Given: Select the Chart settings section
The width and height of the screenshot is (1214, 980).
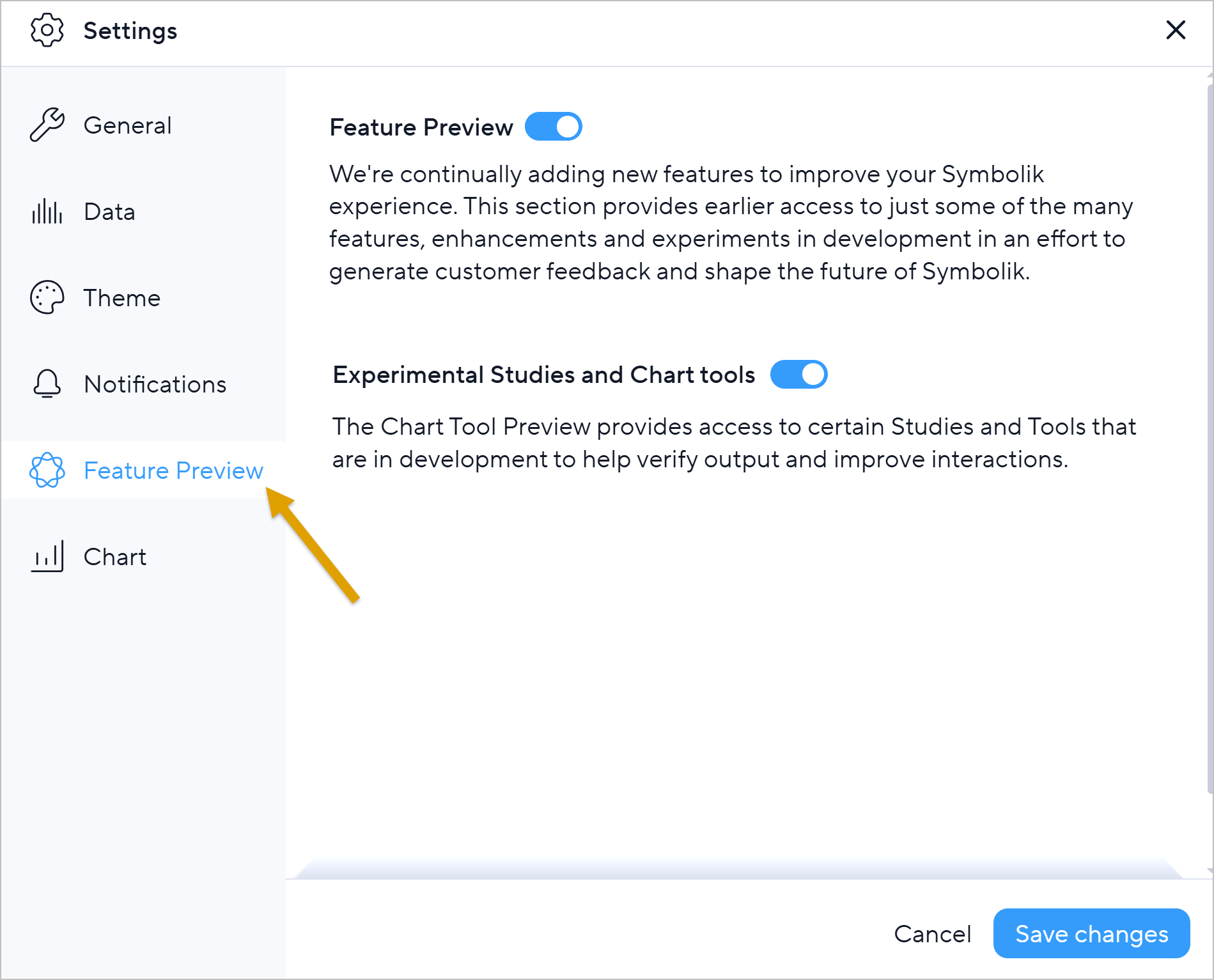Looking at the screenshot, I should (115, 557).
